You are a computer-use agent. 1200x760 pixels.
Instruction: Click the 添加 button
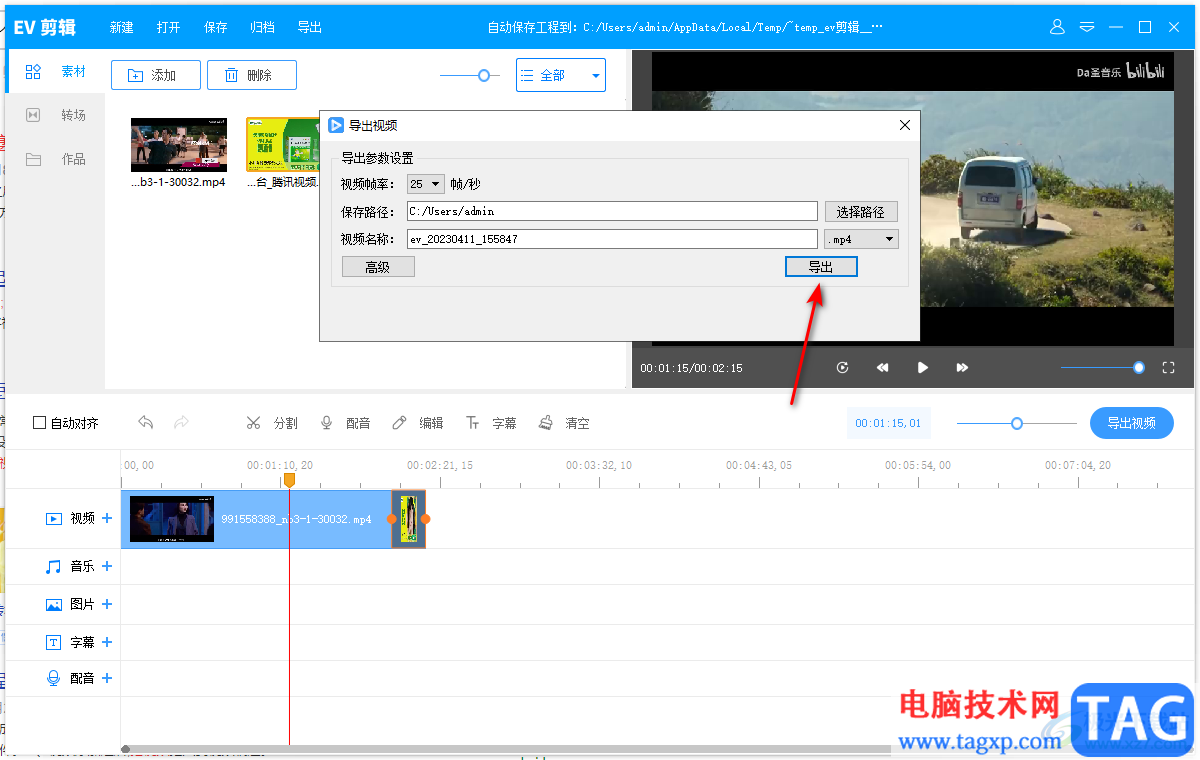coord(156,75)
